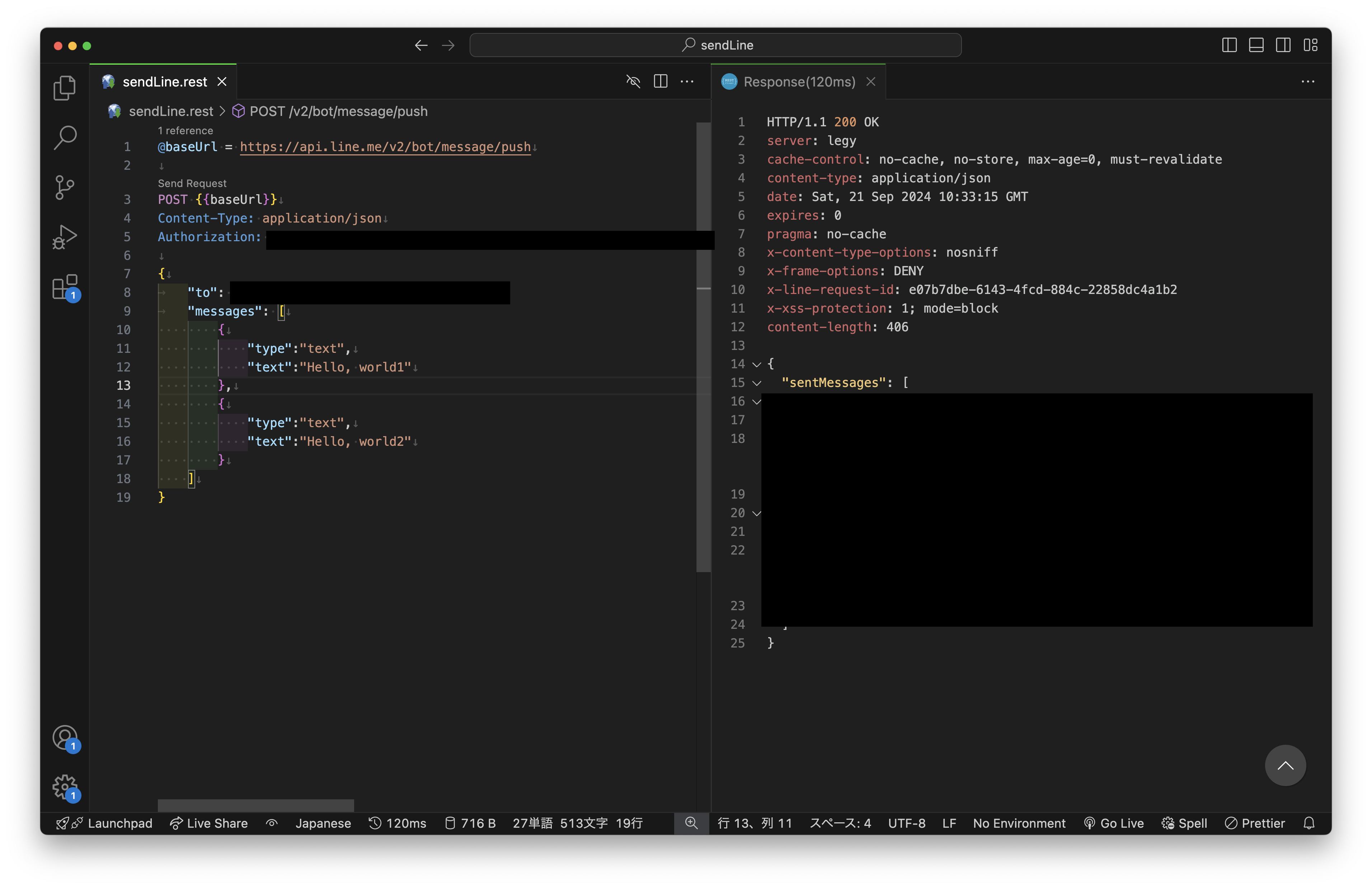Change indentation via スペース: 4
The width and height of the screenshot is (1372, 888).
click(840, 823)
